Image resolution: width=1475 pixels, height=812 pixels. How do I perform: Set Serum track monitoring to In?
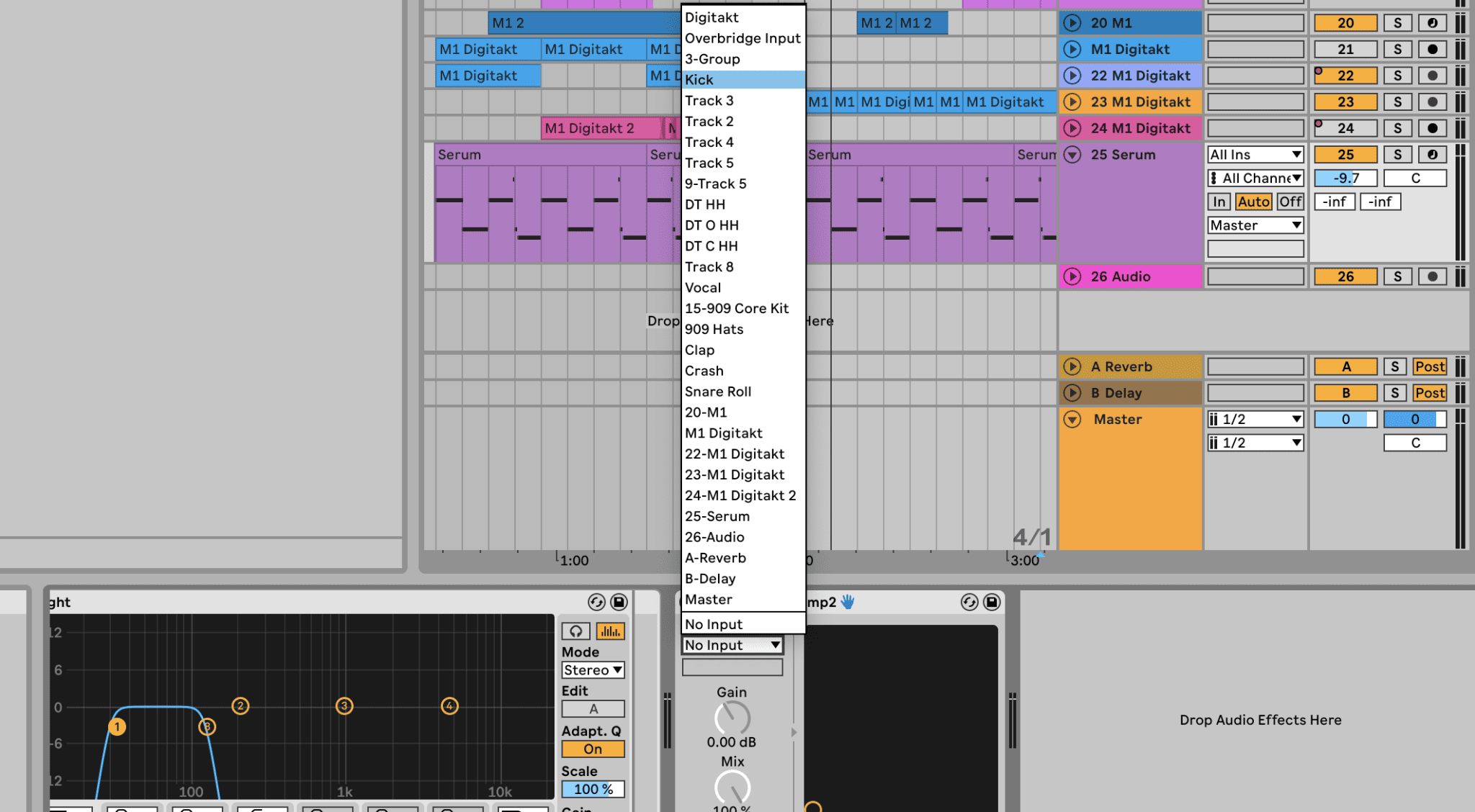[x=1219, y=202]
